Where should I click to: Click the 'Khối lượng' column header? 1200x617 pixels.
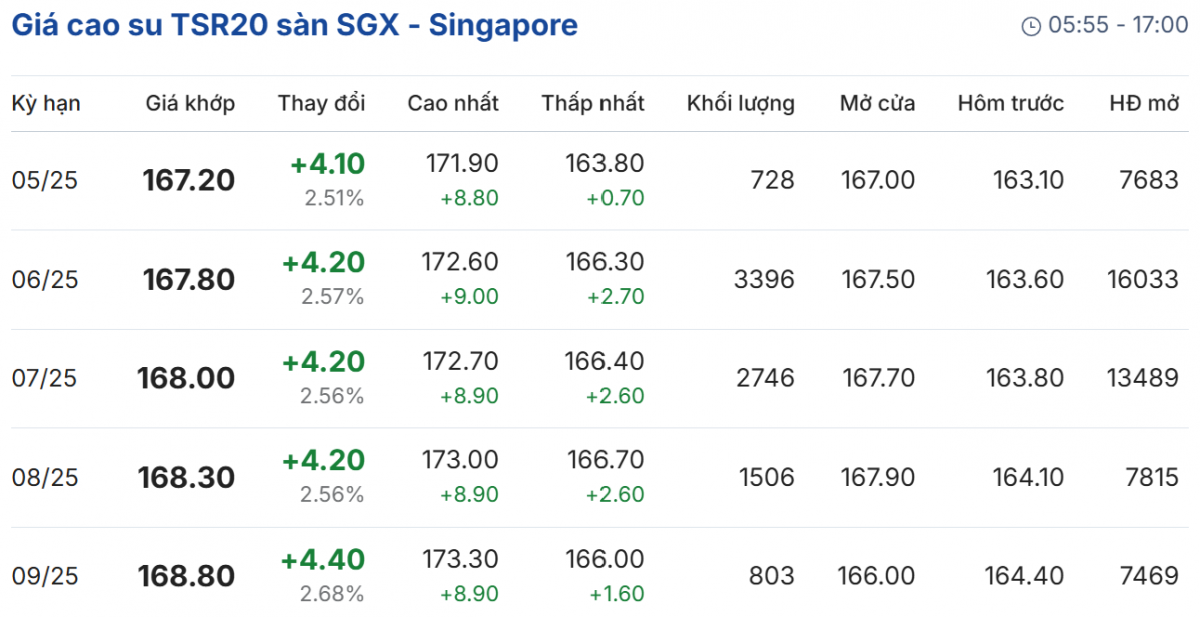pyautogui.click(x=740, y=103)
